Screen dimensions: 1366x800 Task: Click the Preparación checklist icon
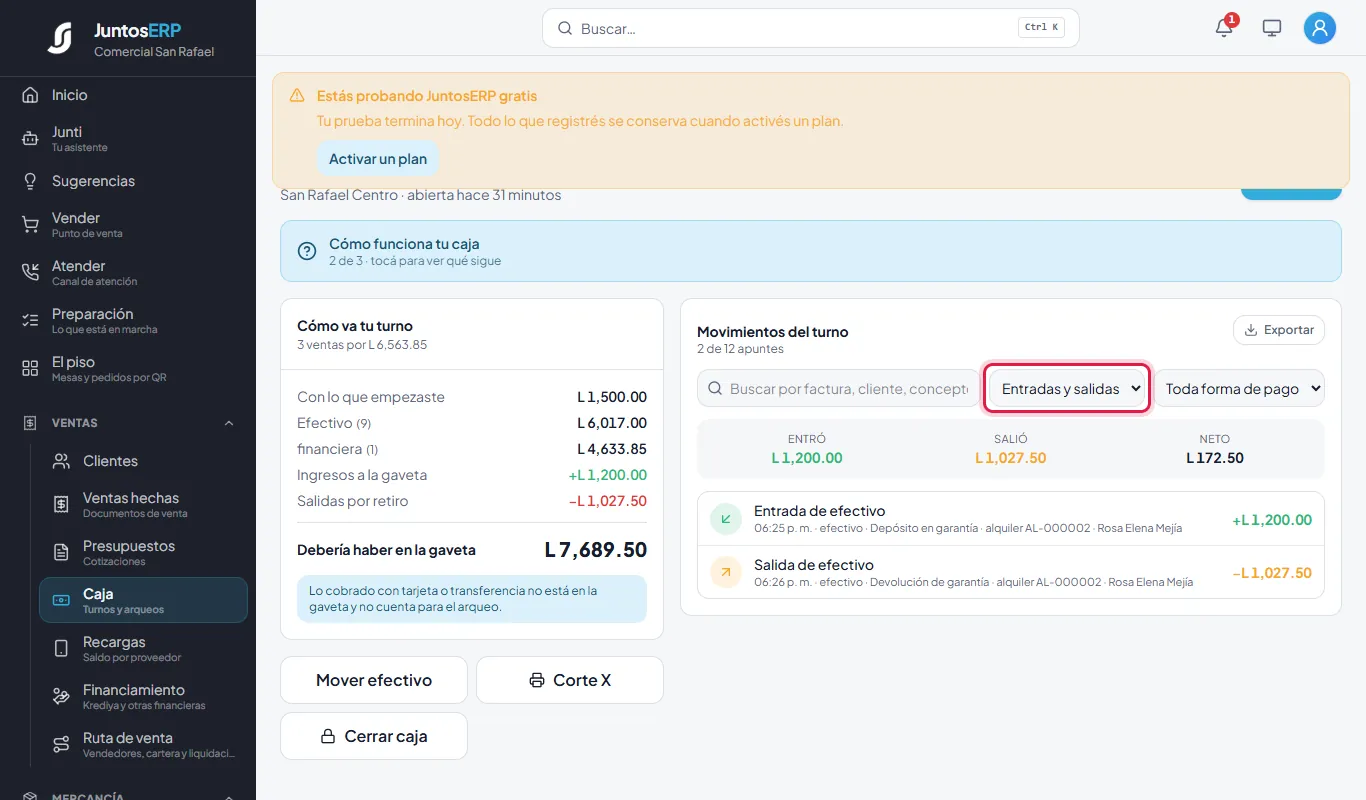click(x=30, y=321)
